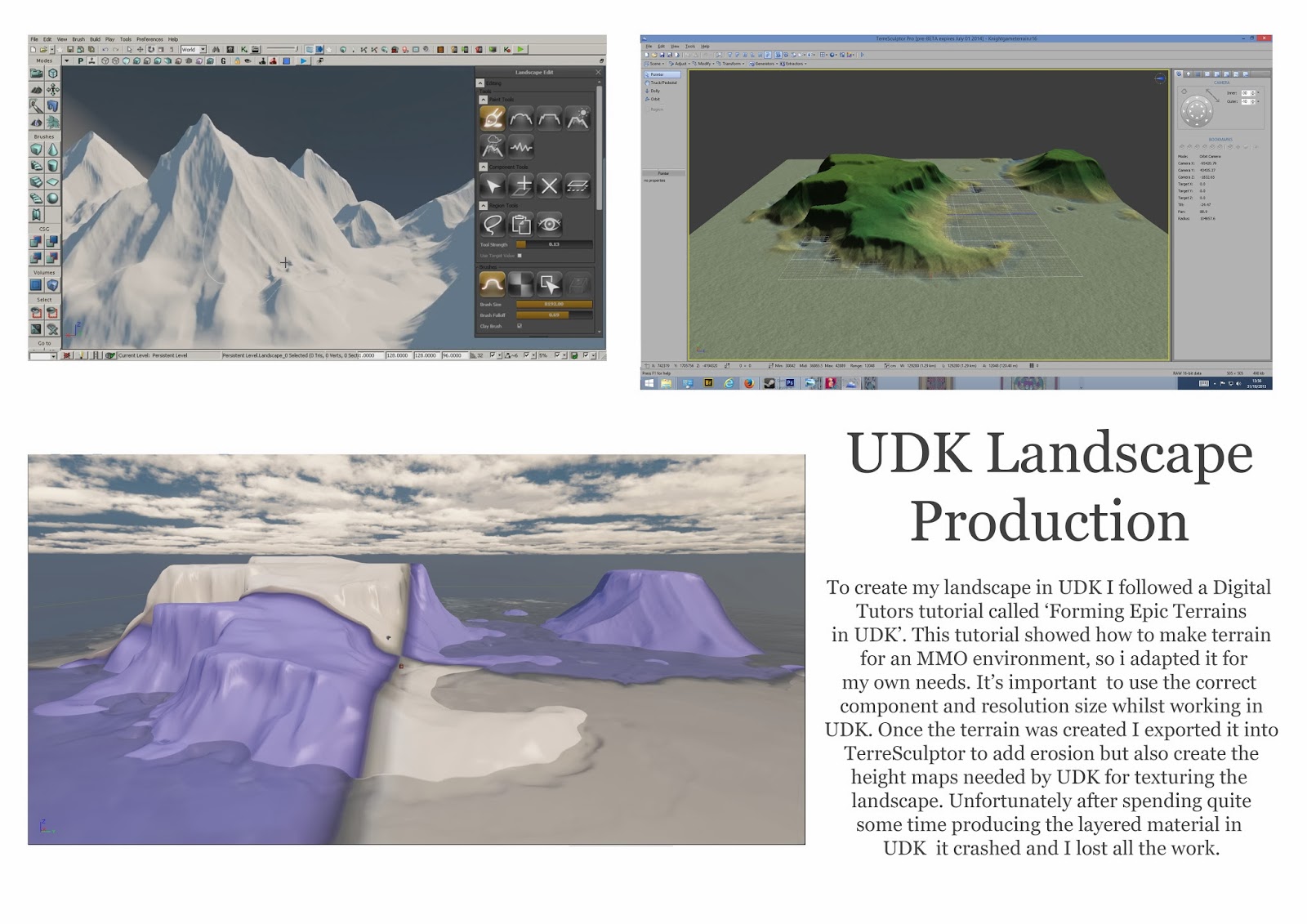1307x924 pixels.
Task: Collapse the Region Tools section
Action: click(x=483, y=205)
